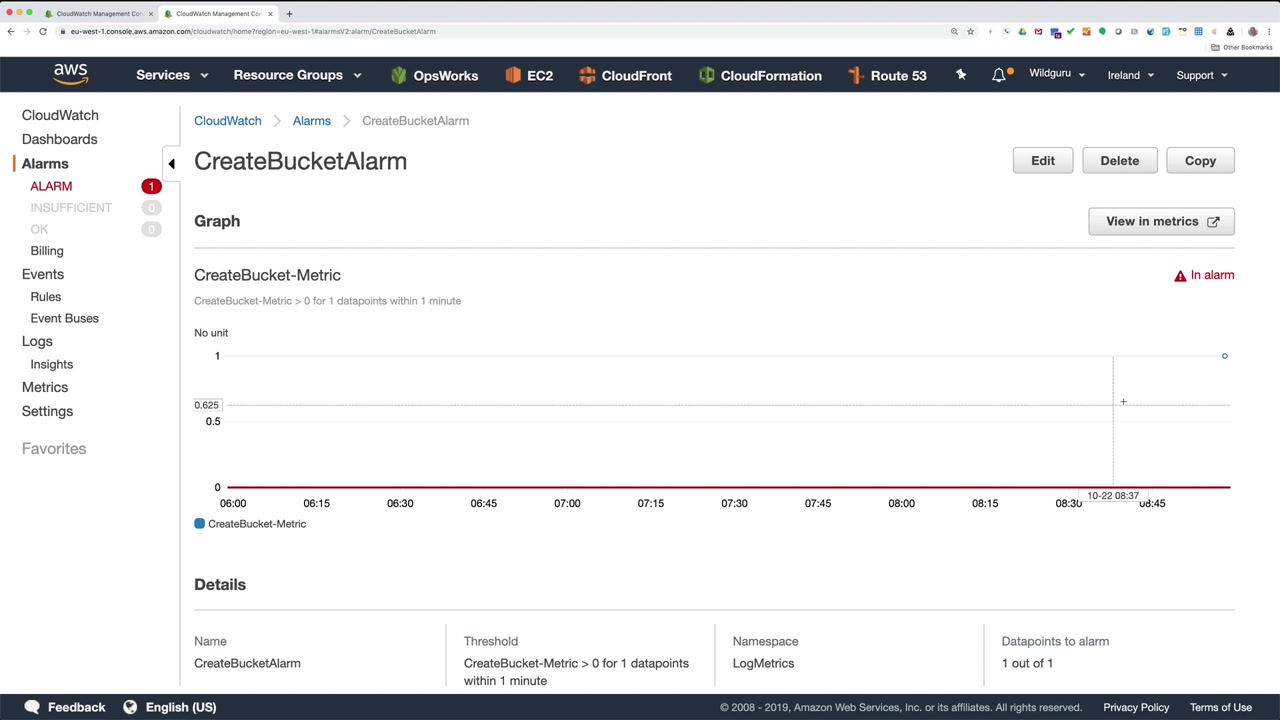Open Insights under Logs
The height and width of the screenshot is (720, 1280).
click(52, 364)
